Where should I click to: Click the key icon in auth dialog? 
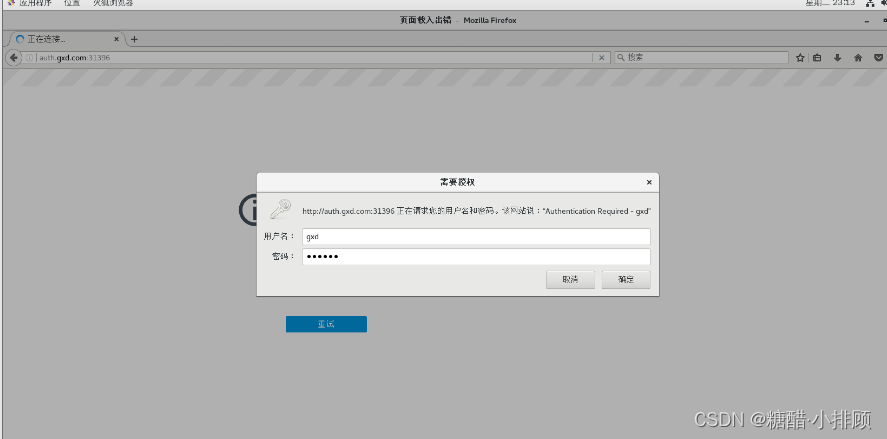[x=280, y=209]
